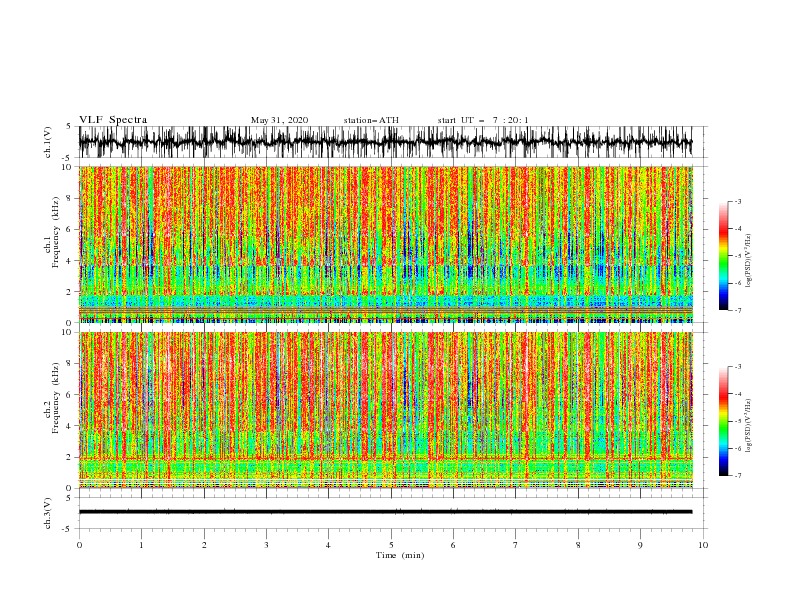Click the ch.3 flat voltage trace
This screenshot has height=612, width=792.
tap(385, 512)
